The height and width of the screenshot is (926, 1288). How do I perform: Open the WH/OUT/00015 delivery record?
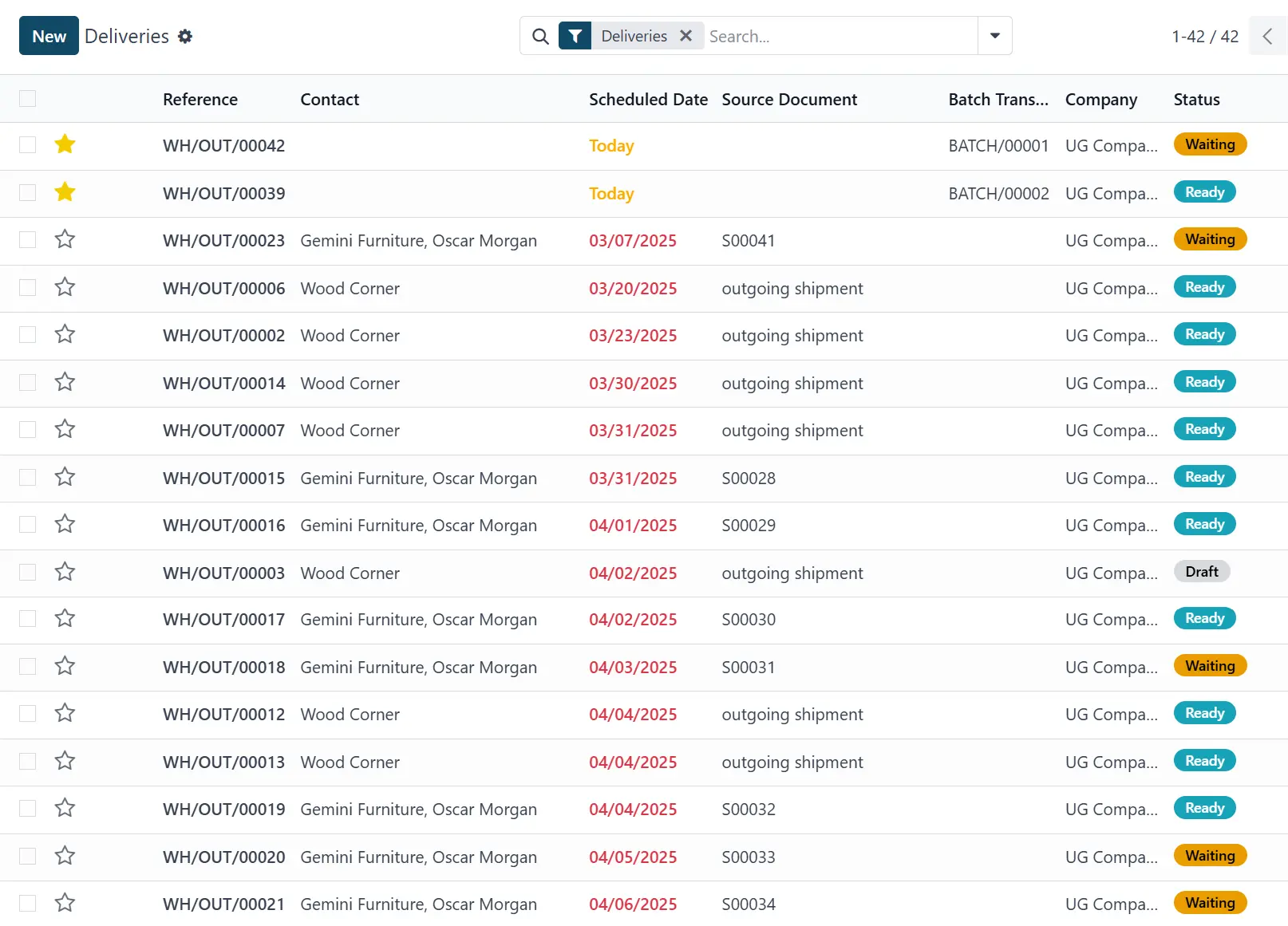(x=223, y=479)
